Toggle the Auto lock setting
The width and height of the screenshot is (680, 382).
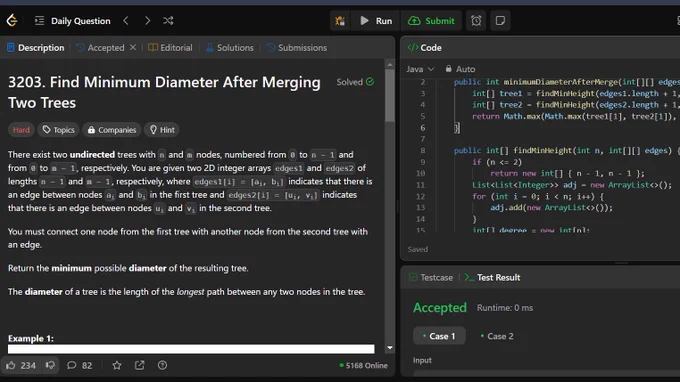(x=460, y=69)
